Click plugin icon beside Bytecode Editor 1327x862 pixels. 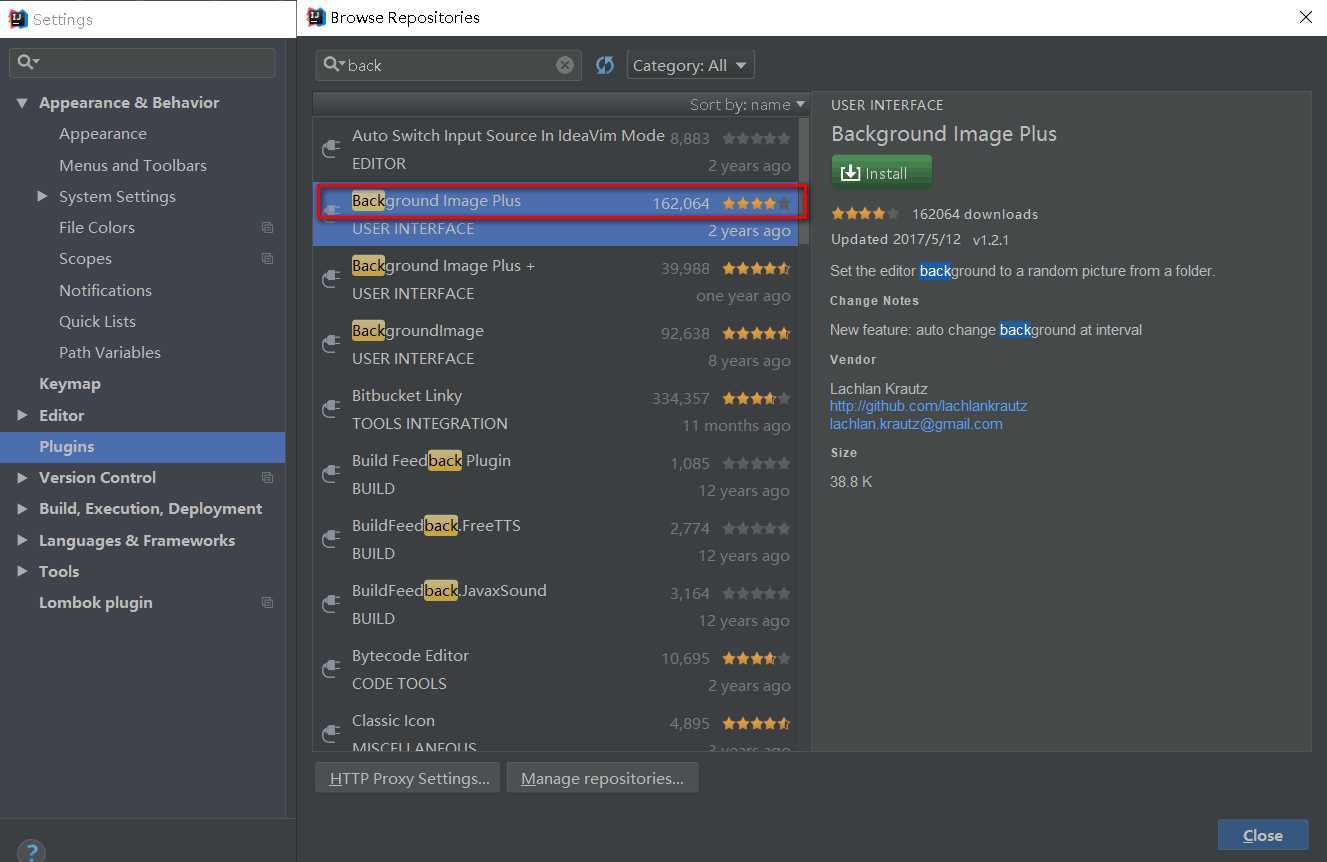(x=331, y=669)
